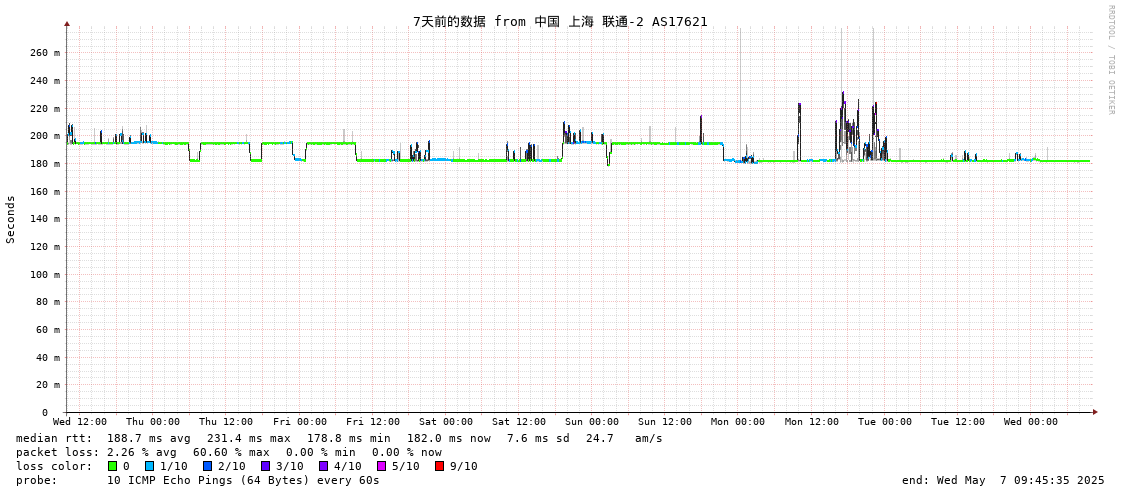Click the blue 2/10 loss color swatch
This screenshot has width=1121, height=494.
207,466
